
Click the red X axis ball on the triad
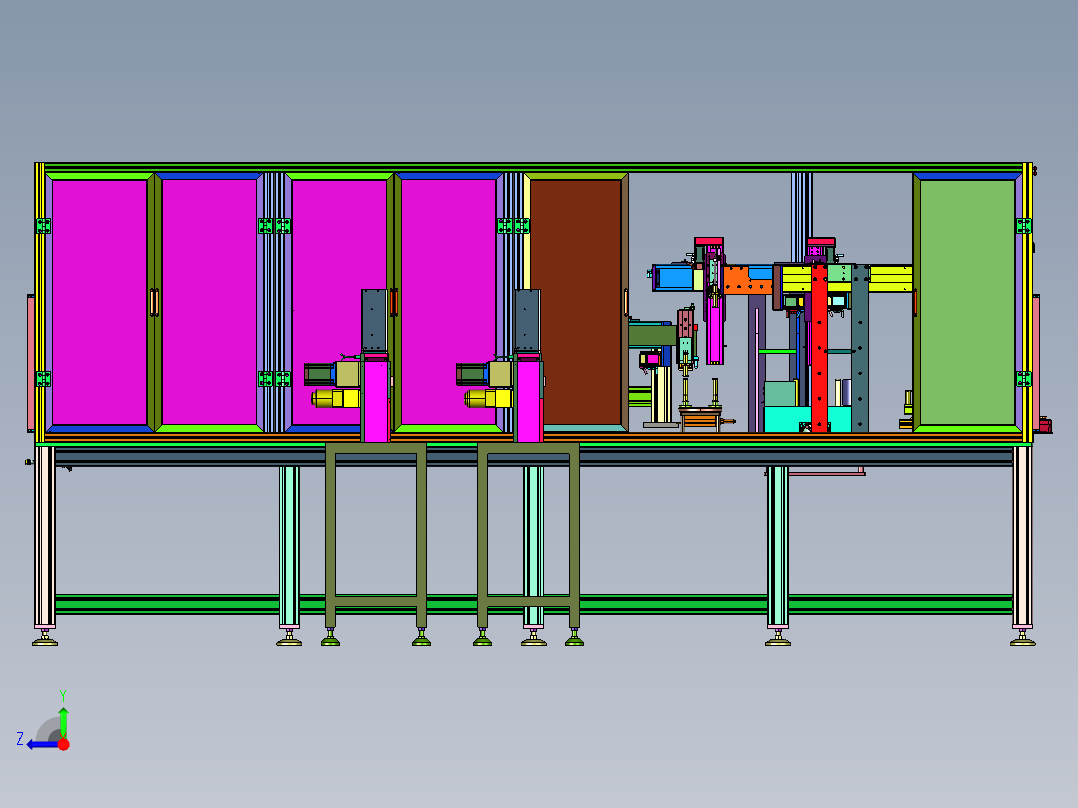tap(64, 744)
